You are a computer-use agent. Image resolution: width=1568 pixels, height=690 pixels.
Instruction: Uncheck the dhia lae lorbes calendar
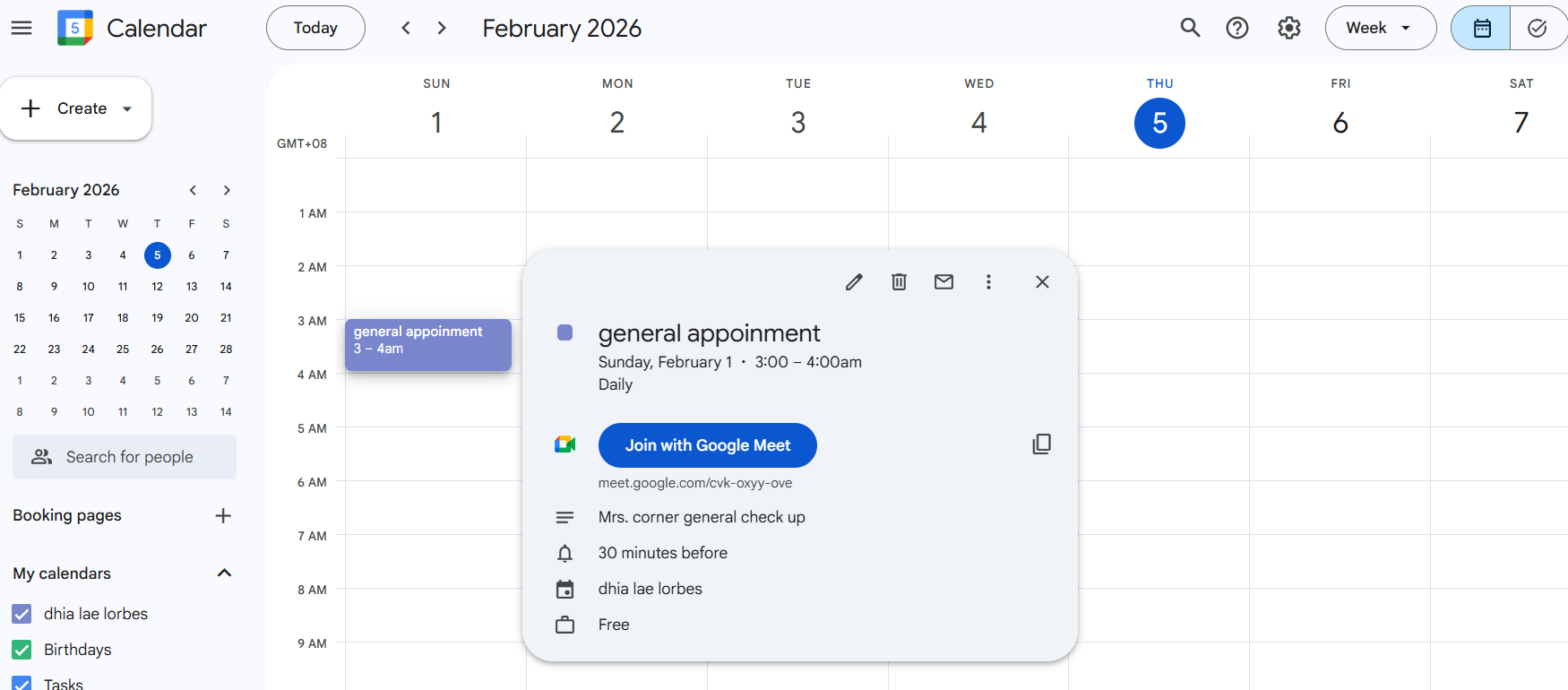(x=22, y=614)
